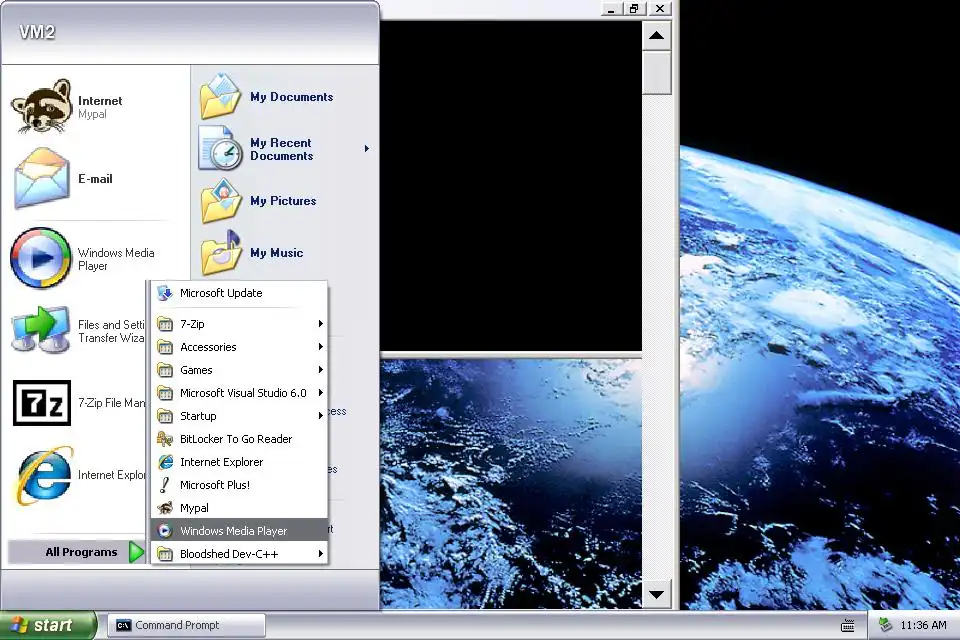Click the Startup folder icon
The image size is (960, 640).
tap(165, 416)
